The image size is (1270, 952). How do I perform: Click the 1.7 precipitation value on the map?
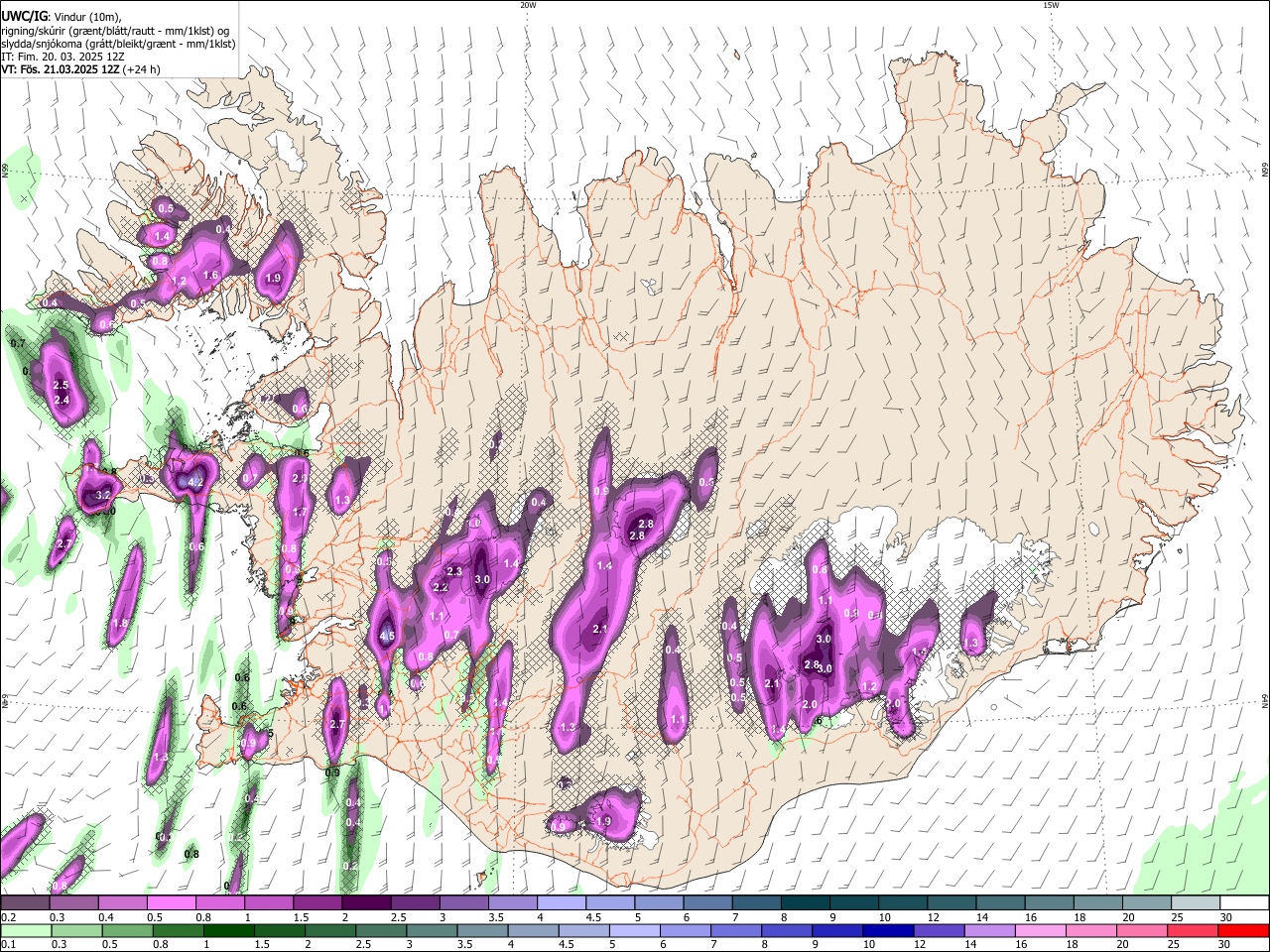(x=299, y=512)
